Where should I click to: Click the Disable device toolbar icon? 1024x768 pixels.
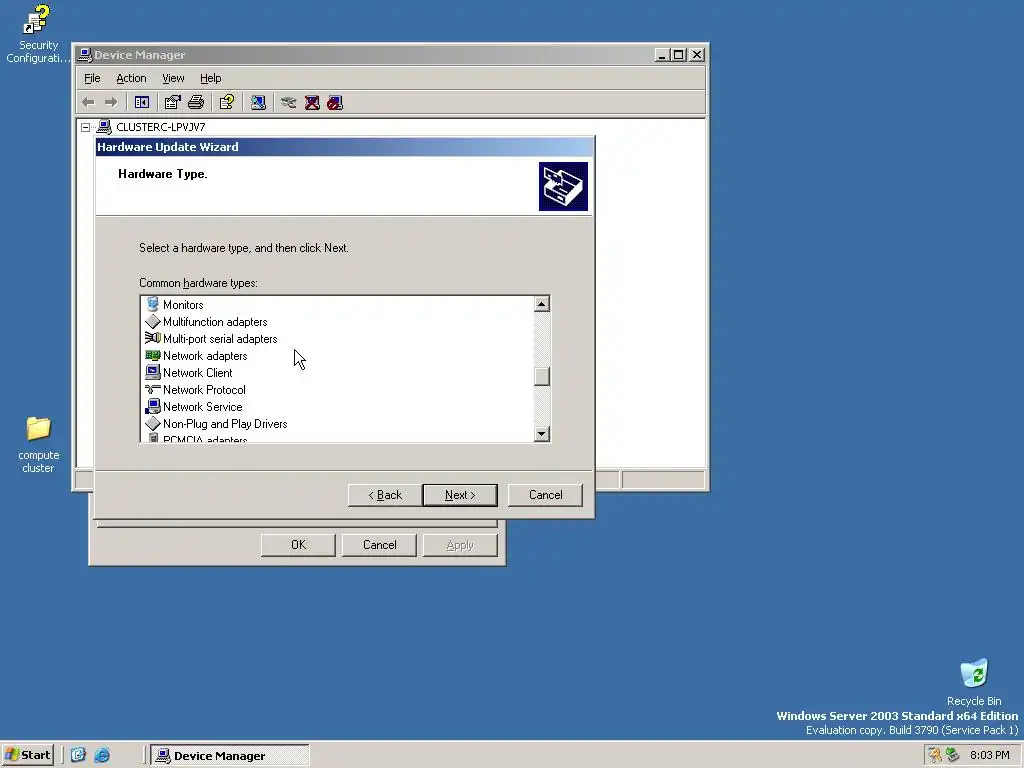(x=335, y=103)
